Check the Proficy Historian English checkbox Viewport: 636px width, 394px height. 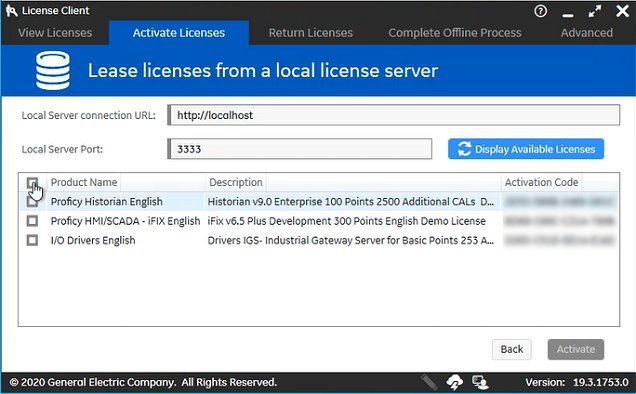(32, 202)
